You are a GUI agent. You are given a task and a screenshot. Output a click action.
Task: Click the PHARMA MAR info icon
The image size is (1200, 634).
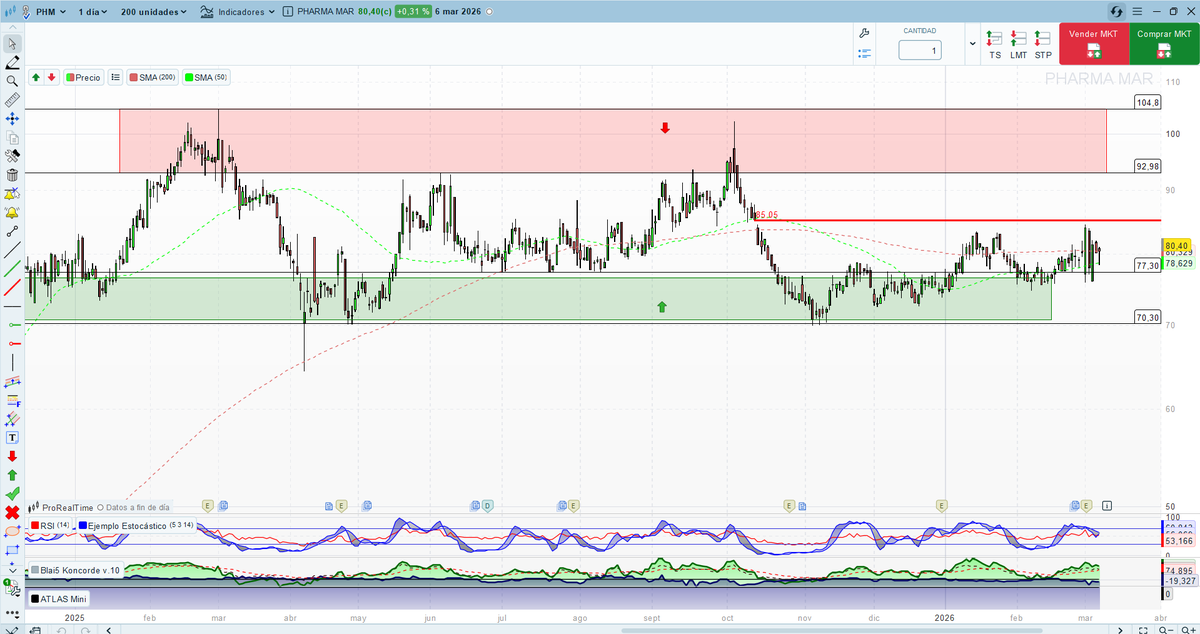[x=288, y=12]
